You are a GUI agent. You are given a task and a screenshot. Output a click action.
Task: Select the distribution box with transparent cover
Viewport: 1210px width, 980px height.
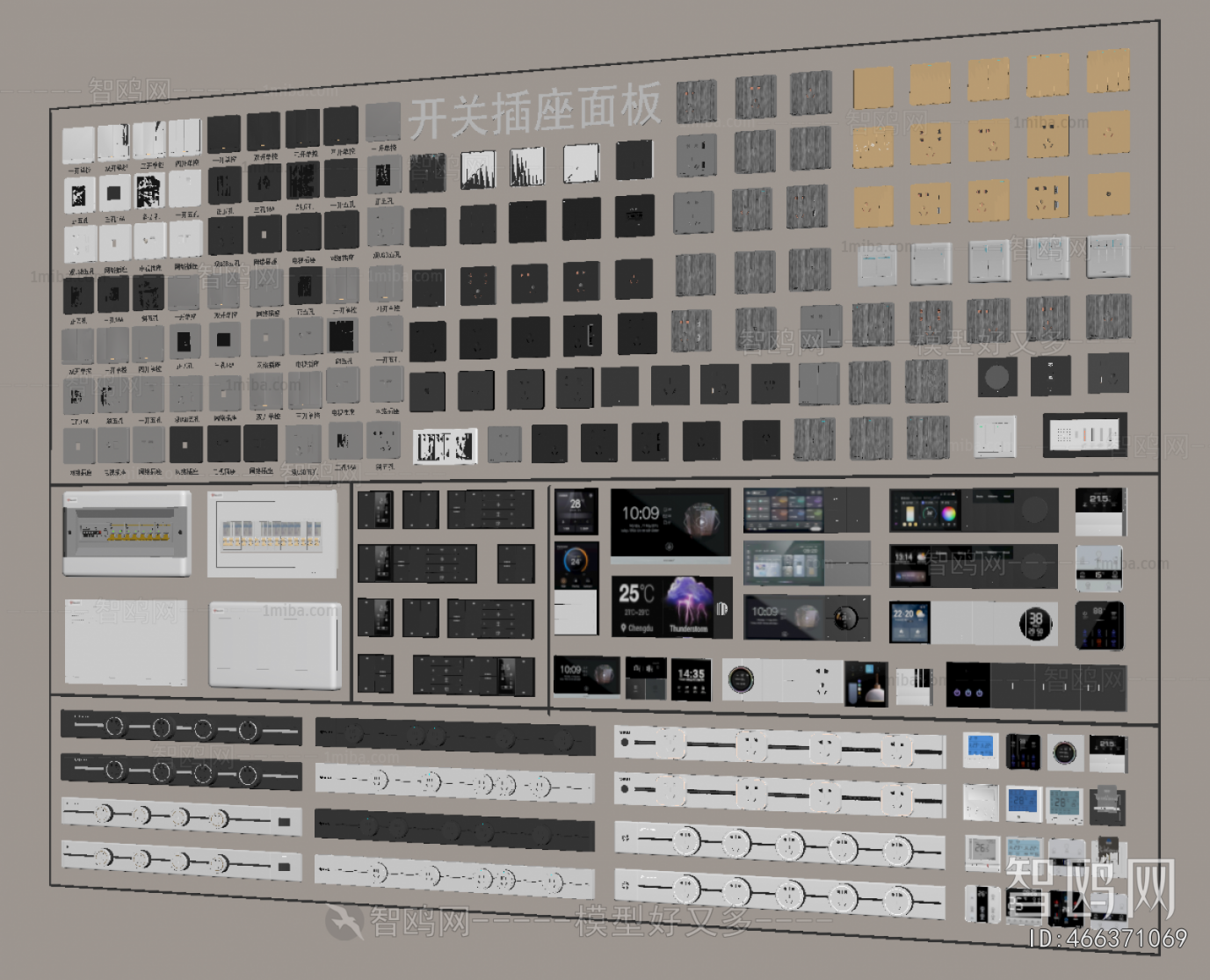tap(272, 534)
